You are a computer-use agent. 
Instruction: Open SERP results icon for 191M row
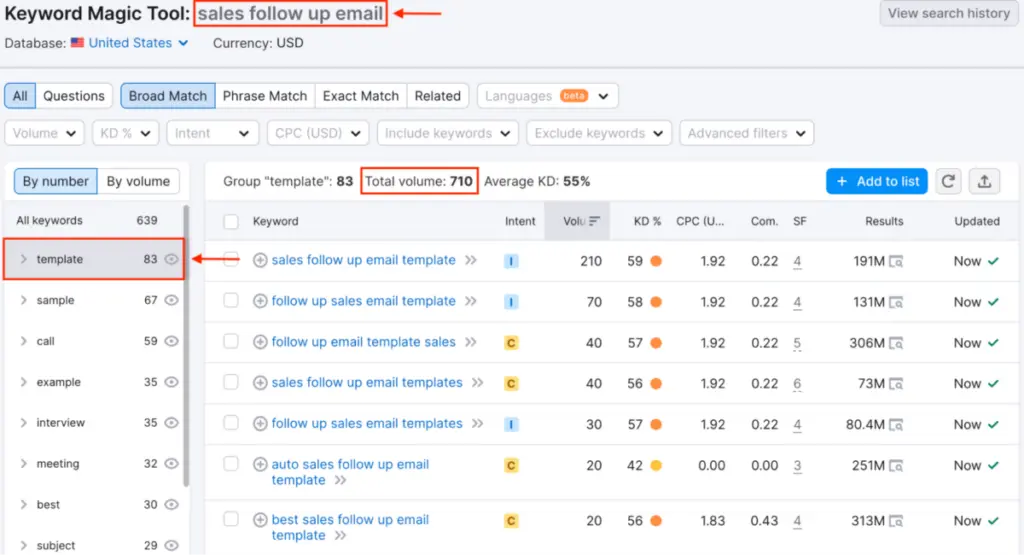click(x=897, y=261)
